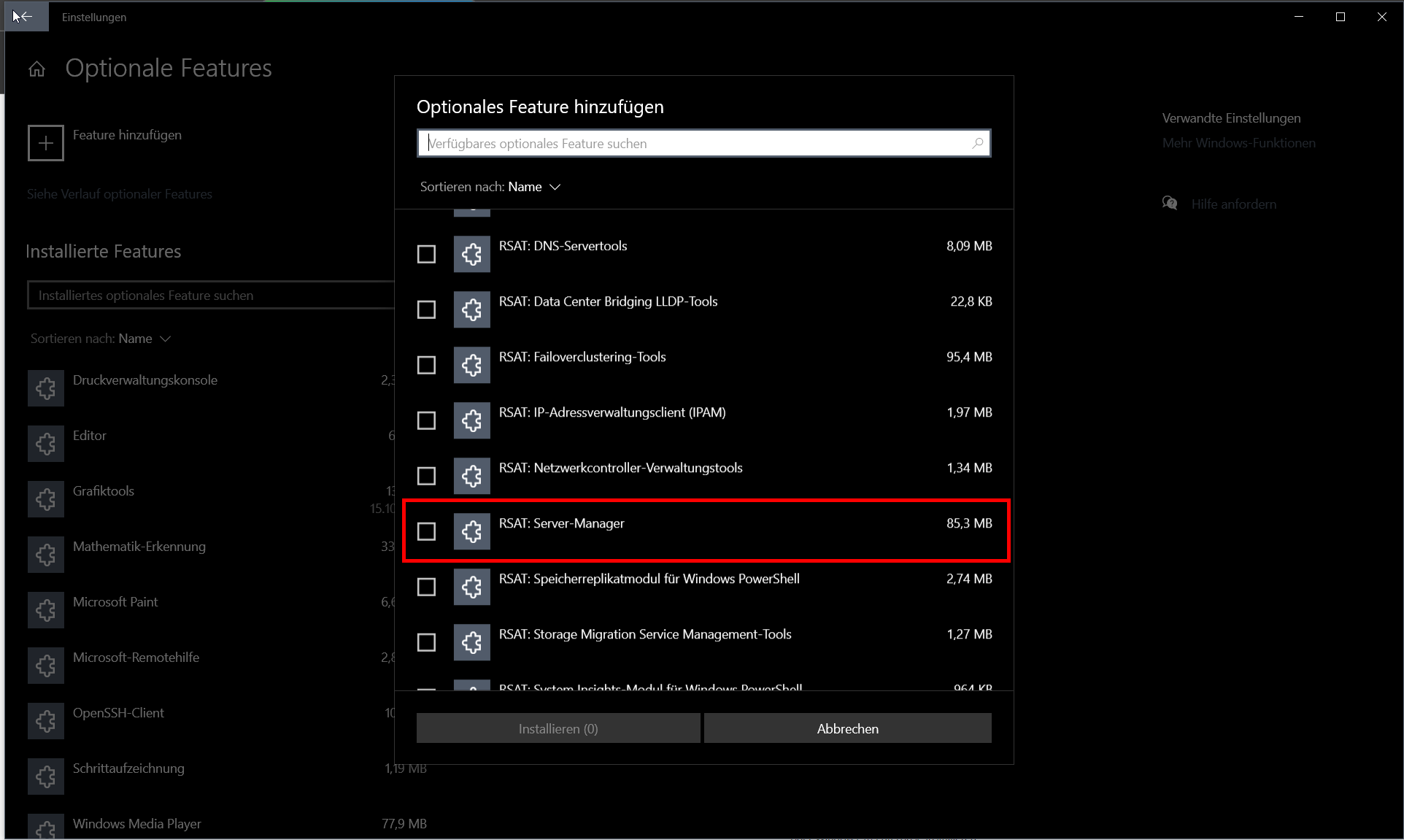This screenshot has height=840, width=1404.
Task: Click the back arrow in title bar
Action: (x=26, y=16)
